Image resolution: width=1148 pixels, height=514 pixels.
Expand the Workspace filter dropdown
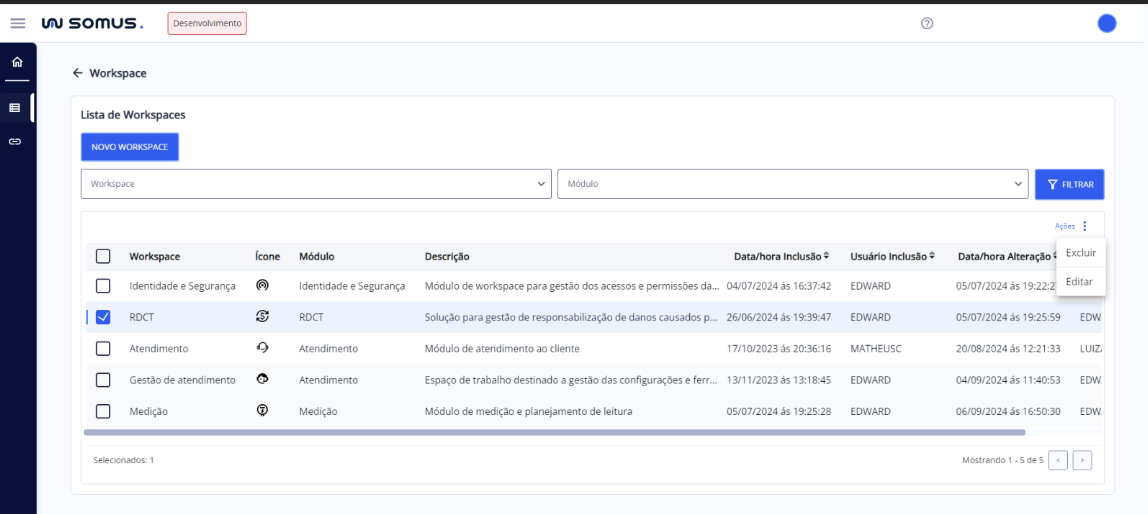(x=316, y=184)
